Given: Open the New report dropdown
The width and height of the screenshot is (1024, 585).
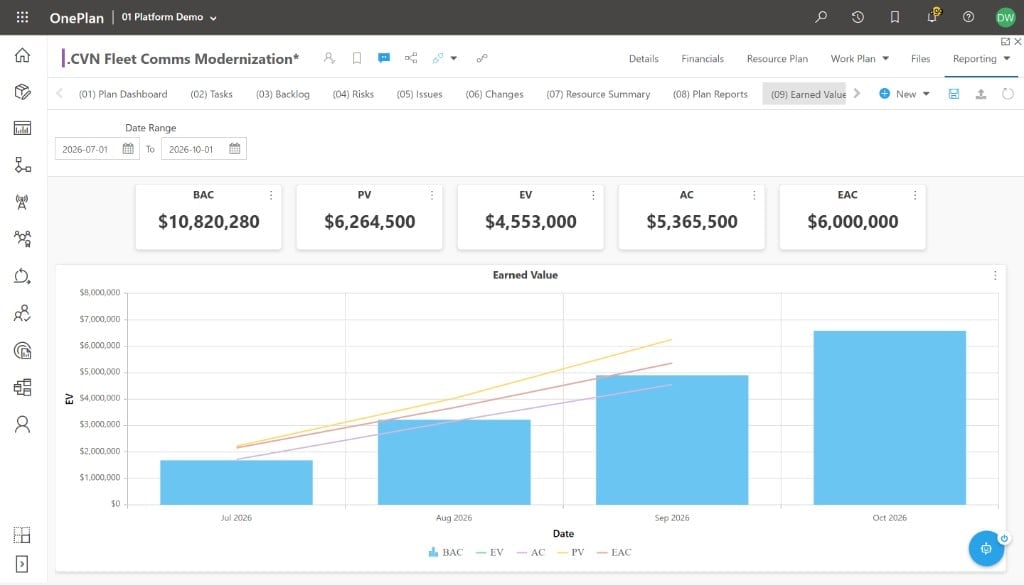Looking at the screenshot, I should click(x=904, y=94).
